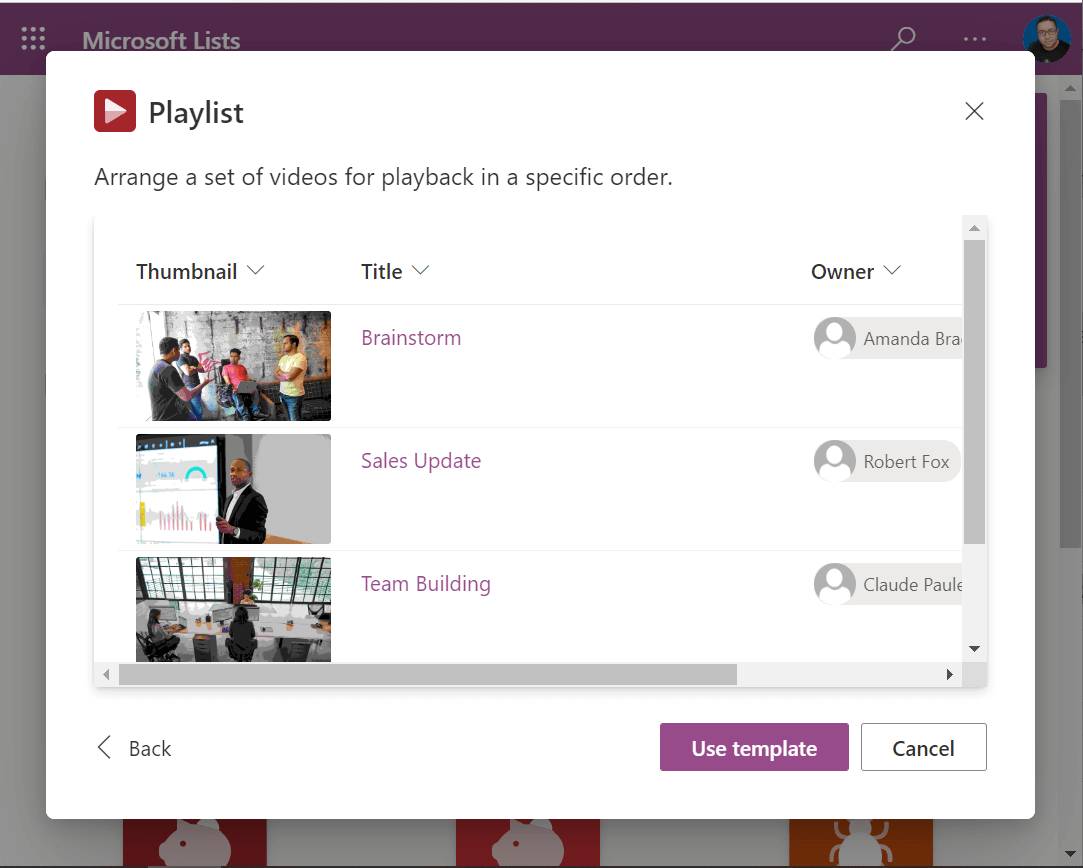Go Back to template selection

[x=148, y=747]
